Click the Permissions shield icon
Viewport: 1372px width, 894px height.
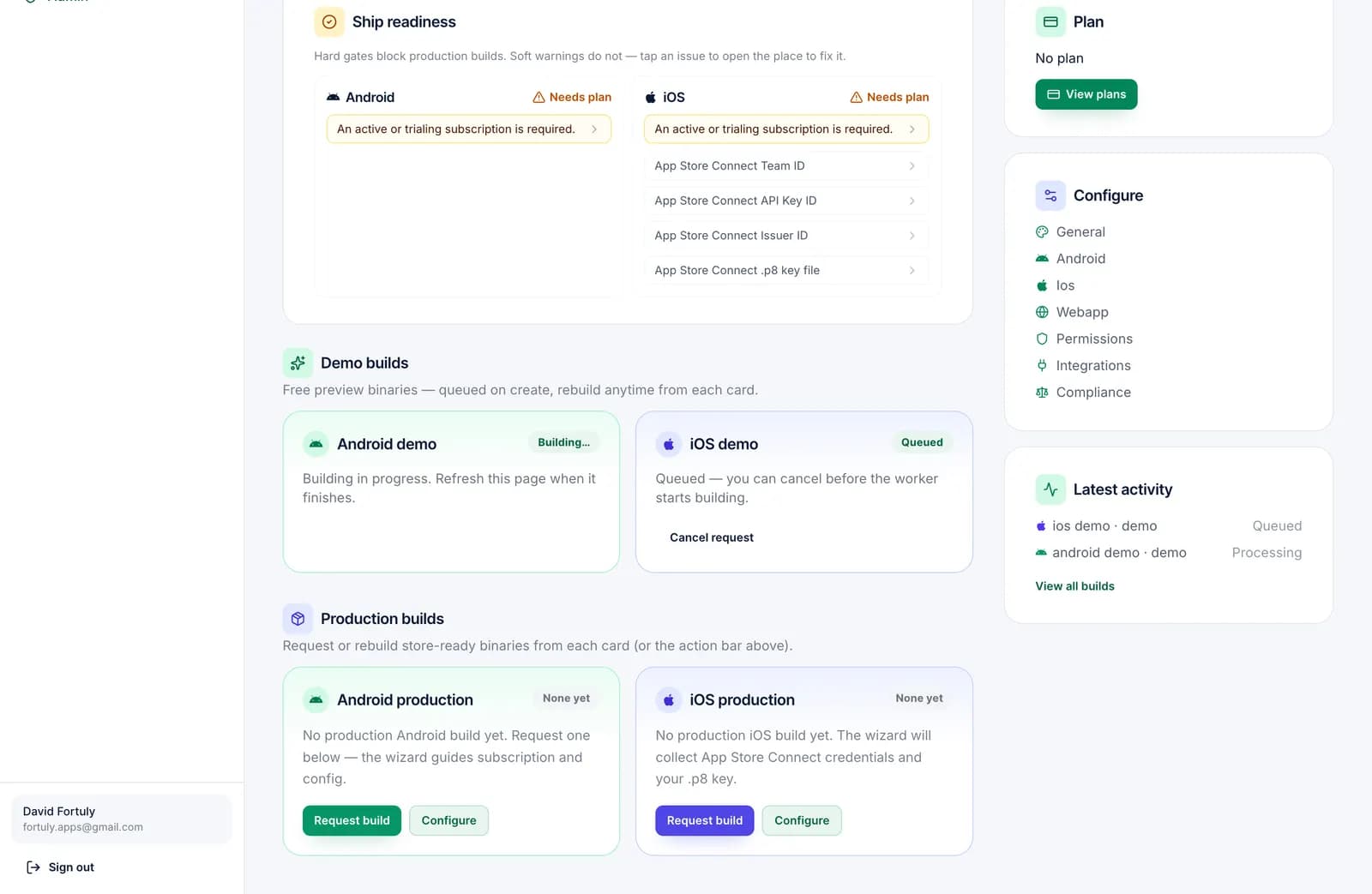(x=1042, y=339)
